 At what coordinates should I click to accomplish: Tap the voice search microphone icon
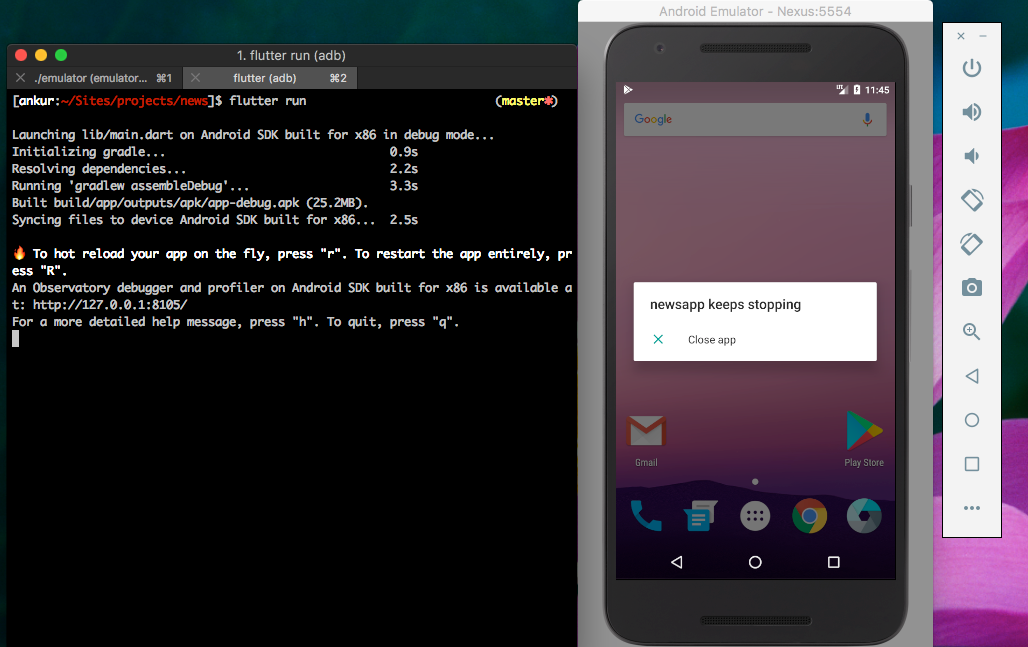867,119
